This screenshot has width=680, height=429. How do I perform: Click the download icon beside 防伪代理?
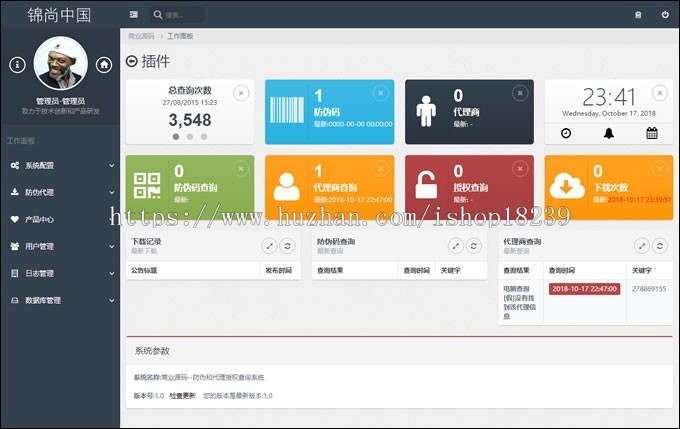point(15,192)
